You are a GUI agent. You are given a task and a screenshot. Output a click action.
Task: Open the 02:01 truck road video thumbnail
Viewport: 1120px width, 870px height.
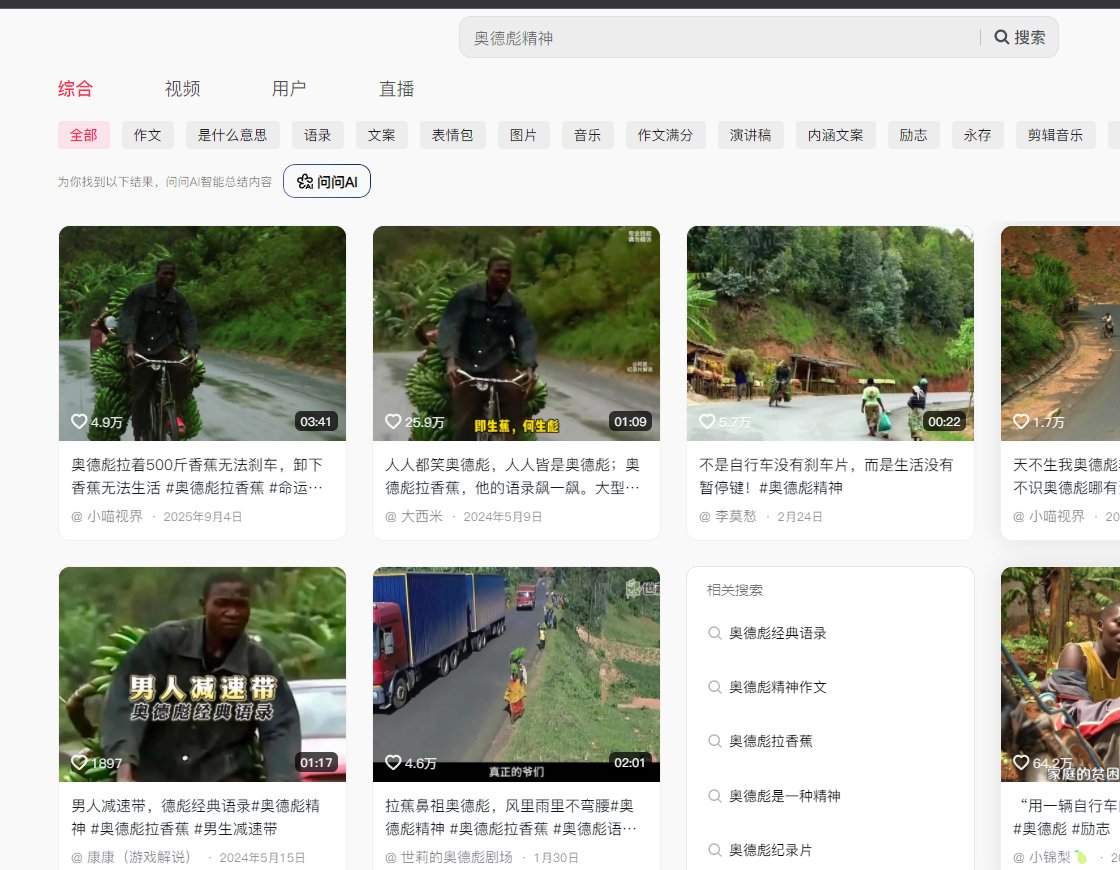pyautogui.click(x=516, y=674)
